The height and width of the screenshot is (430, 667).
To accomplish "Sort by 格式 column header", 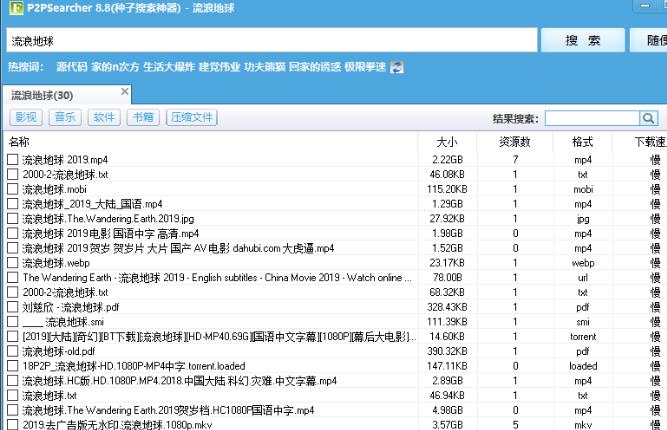I will click(x=582, y=142).
